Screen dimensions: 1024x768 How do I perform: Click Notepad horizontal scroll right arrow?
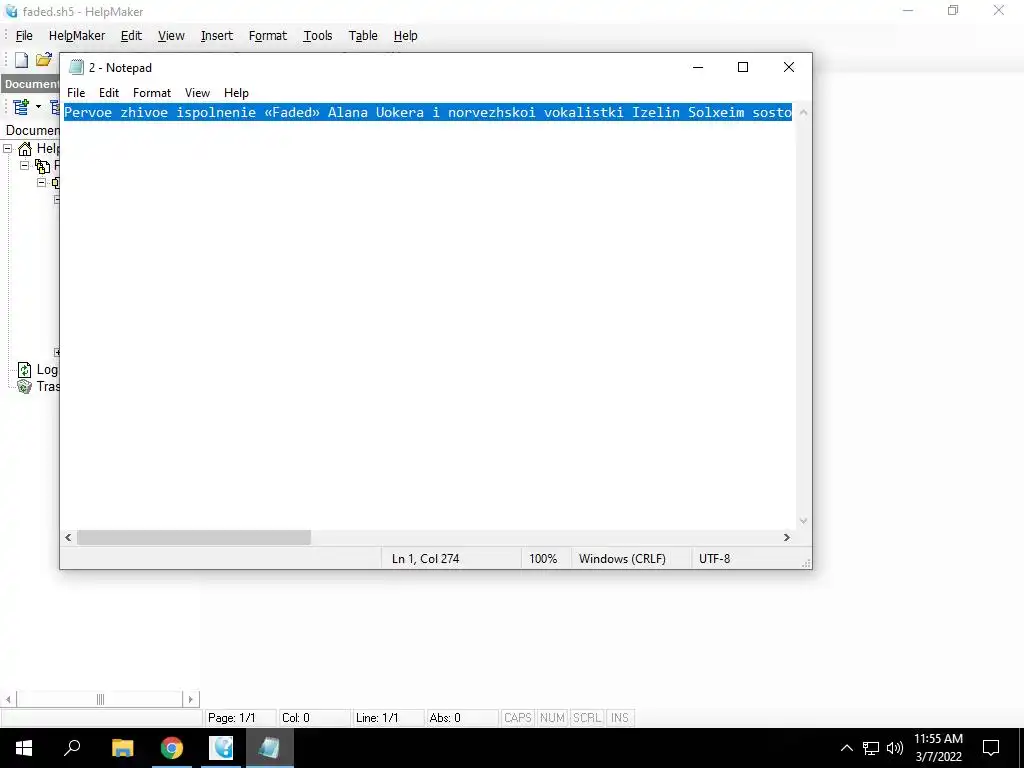point(787,537)
